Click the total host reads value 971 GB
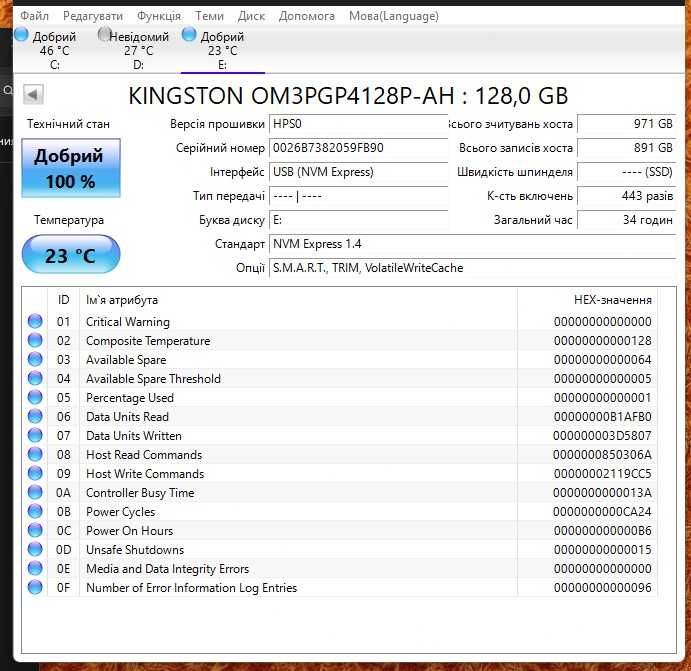Screen dimensions: 691x671 click(626, 124)
